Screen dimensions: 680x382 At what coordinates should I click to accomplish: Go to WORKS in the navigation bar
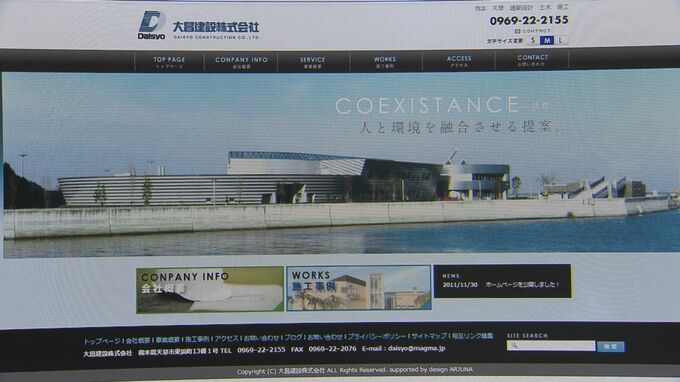[385, 62]
